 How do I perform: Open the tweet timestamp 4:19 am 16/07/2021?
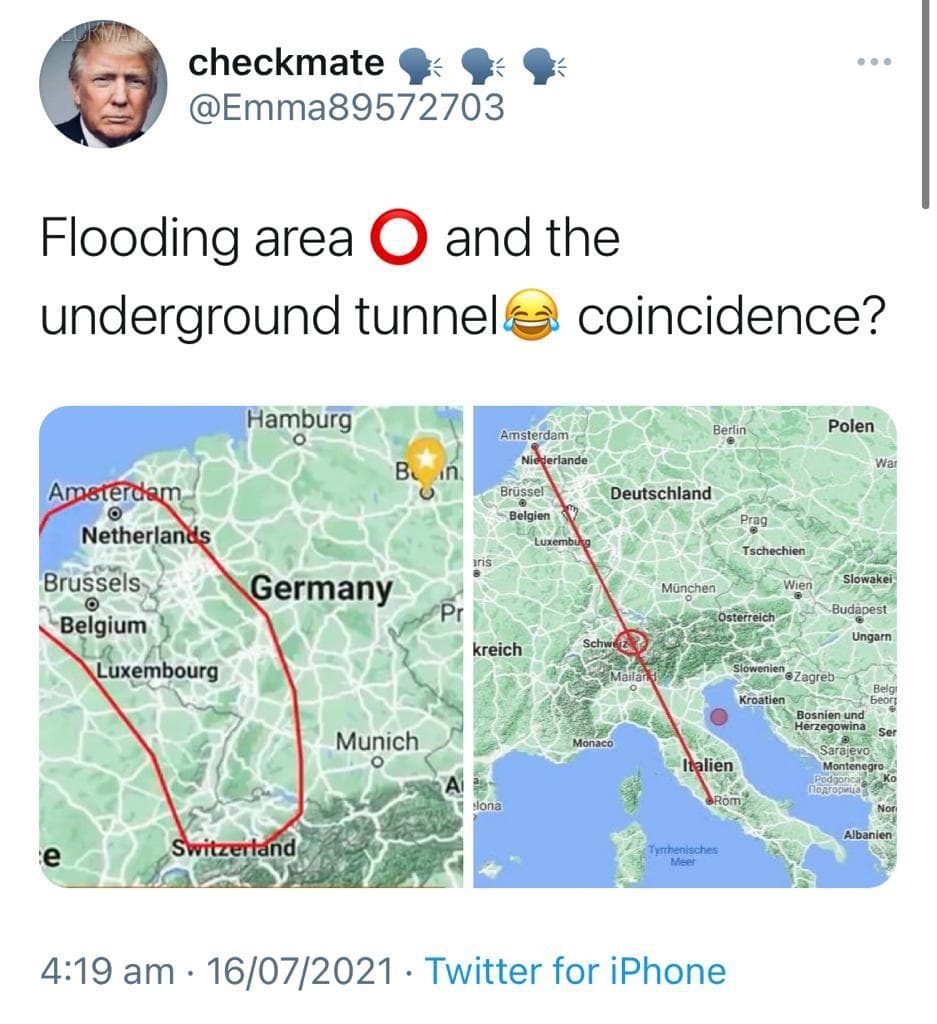click(x=217, y=970)
